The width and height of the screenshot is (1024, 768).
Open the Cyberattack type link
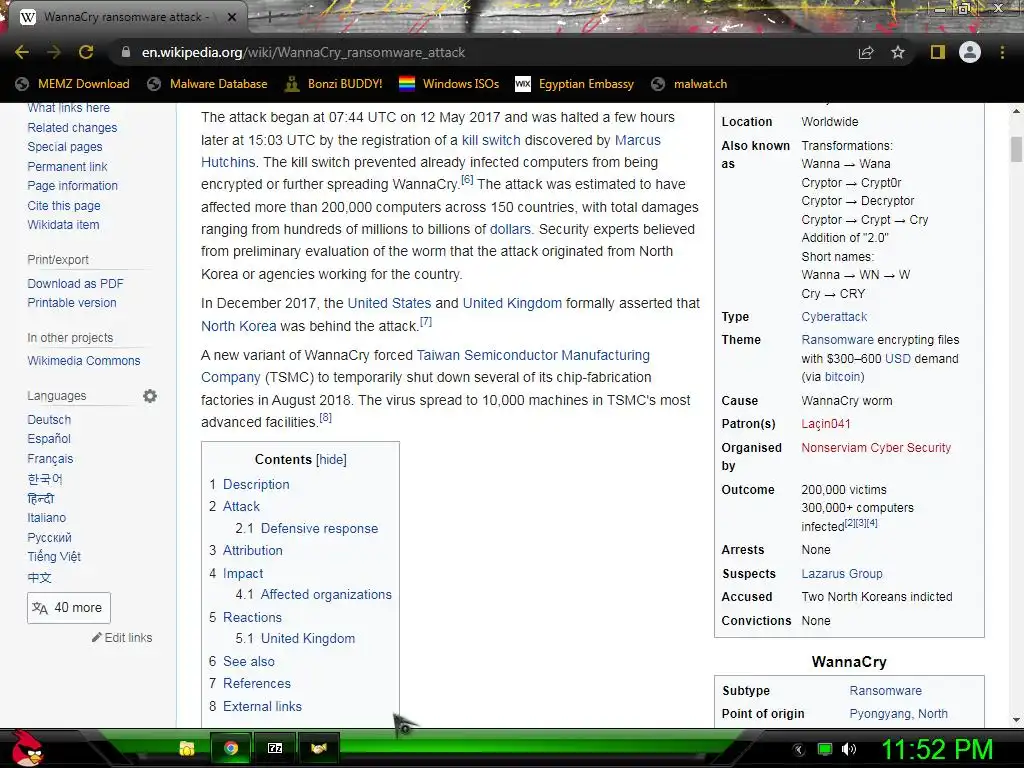pyautogui.click(x=834, y=317)
